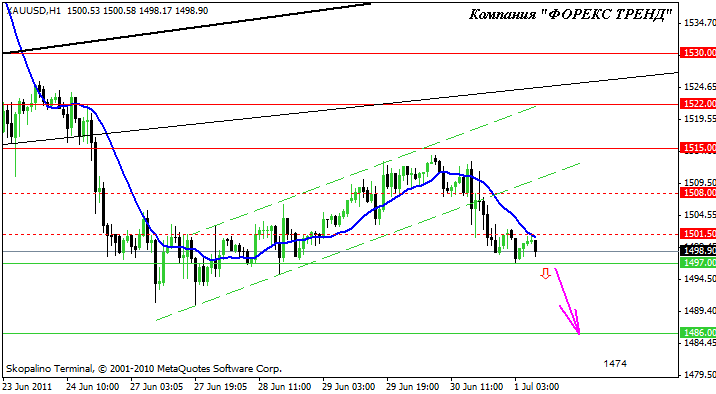Image resolution: width=716 pixels, height=394 pixels.
Task: Select the 1522.00 red price label
Action: click(698, 104)
